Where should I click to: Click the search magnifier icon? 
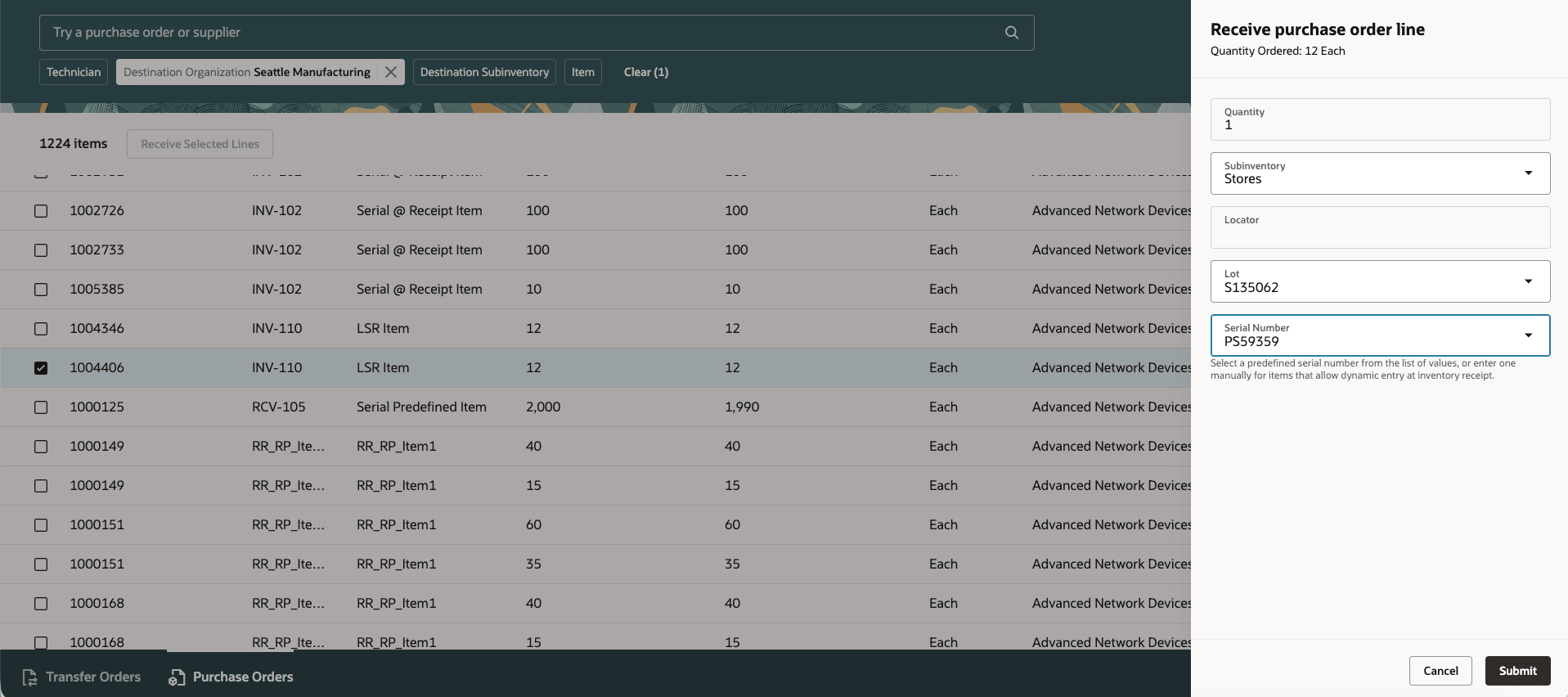[x=1012, y=33]
